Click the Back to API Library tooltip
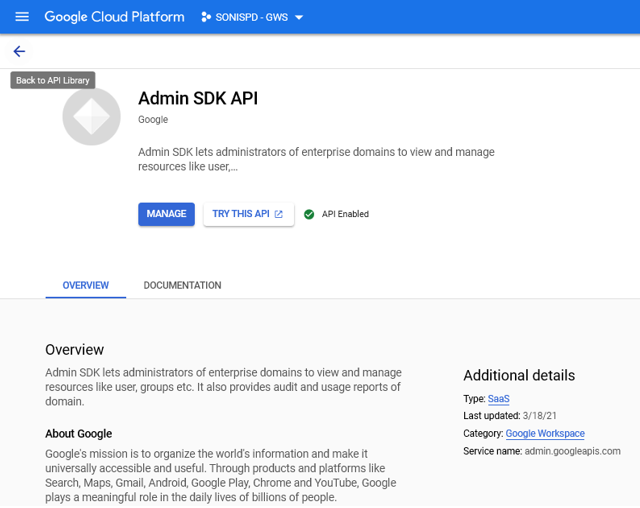640x508 pixels. tap(53, 80)
